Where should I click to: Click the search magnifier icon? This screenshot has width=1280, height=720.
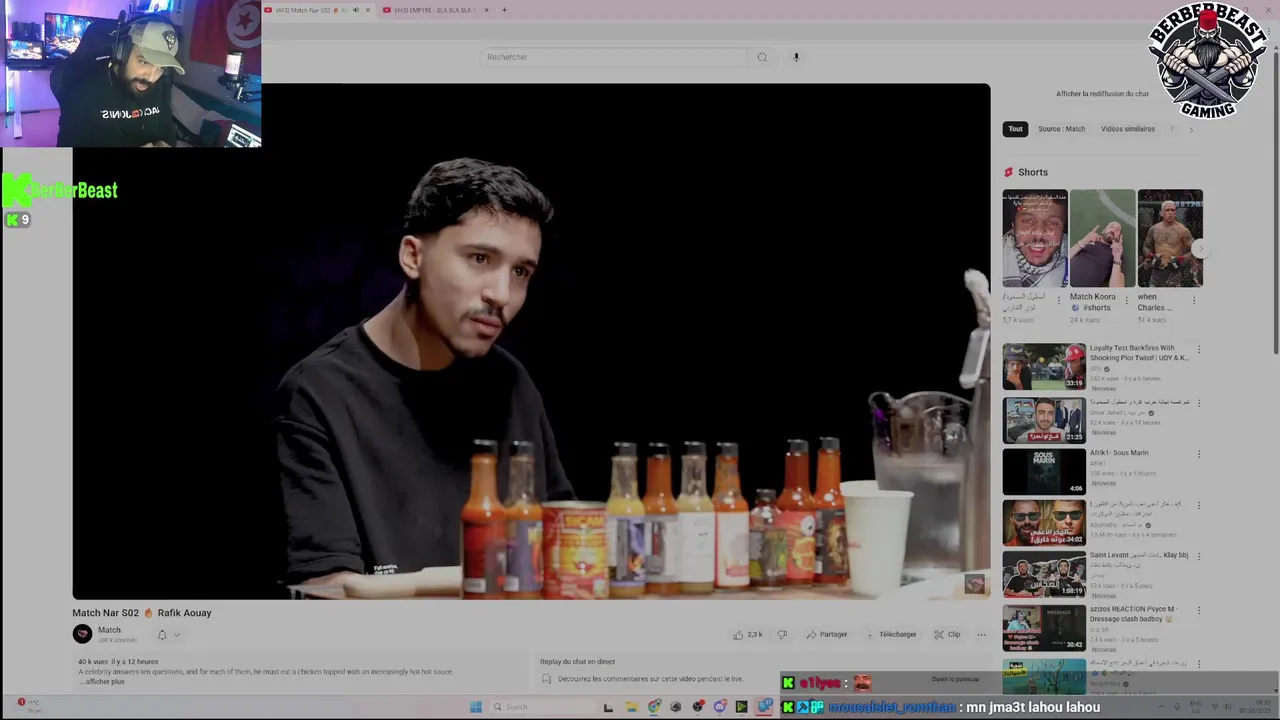(x=762, y=57)
